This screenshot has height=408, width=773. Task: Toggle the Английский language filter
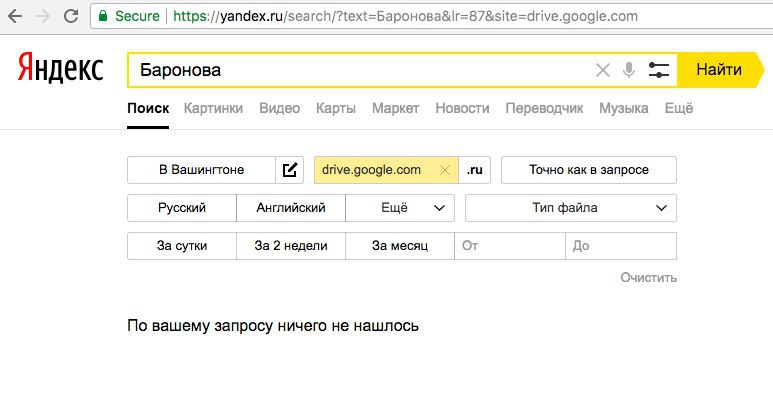291,208
